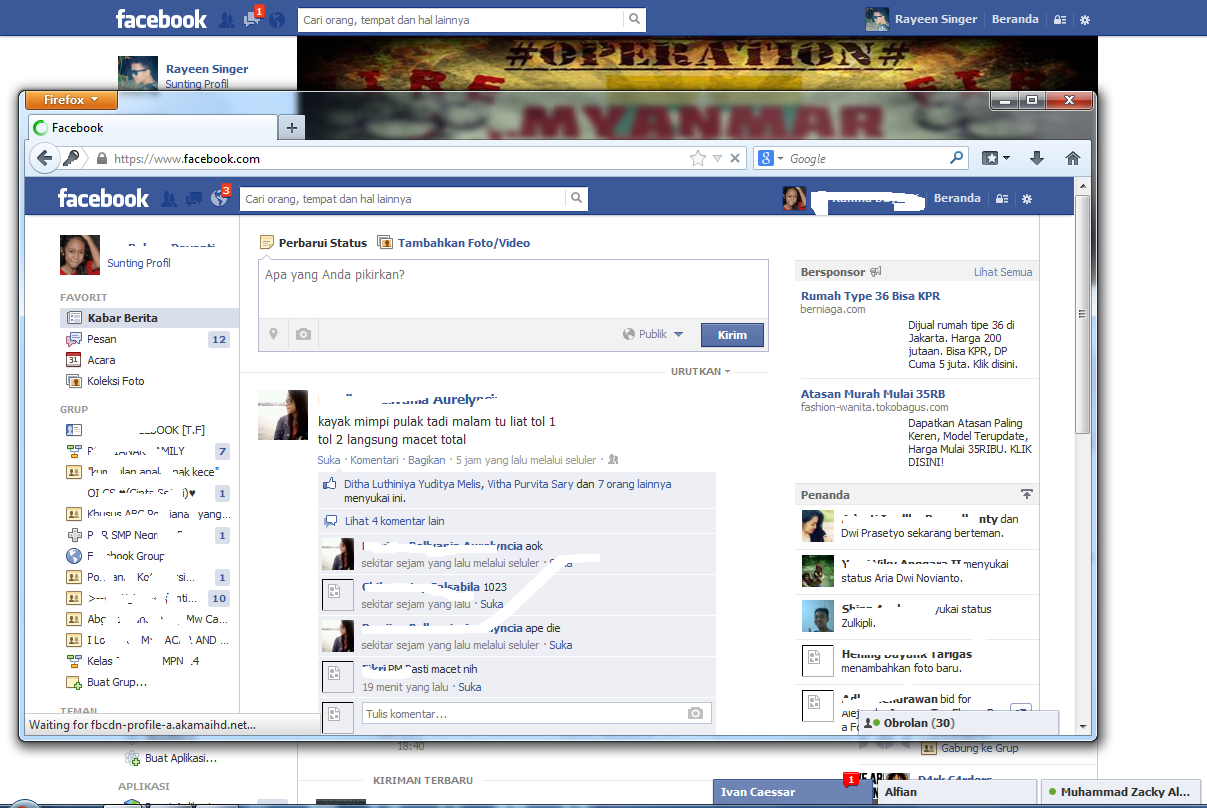The width and height of the screenshot is (1207, 808).
Task: Open address bar history dropdown arrow
Action: coord(717,158)
